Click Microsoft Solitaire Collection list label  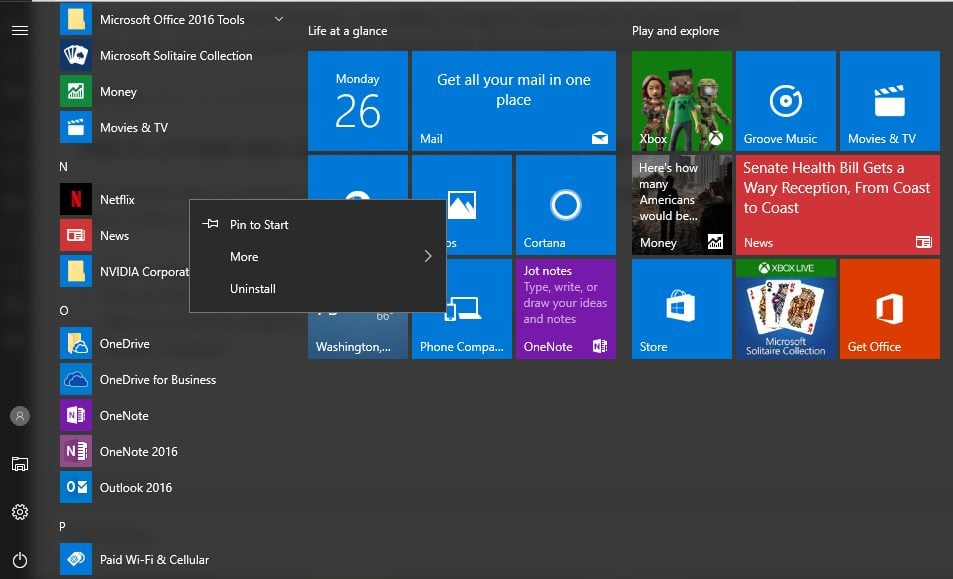[176, 56]
